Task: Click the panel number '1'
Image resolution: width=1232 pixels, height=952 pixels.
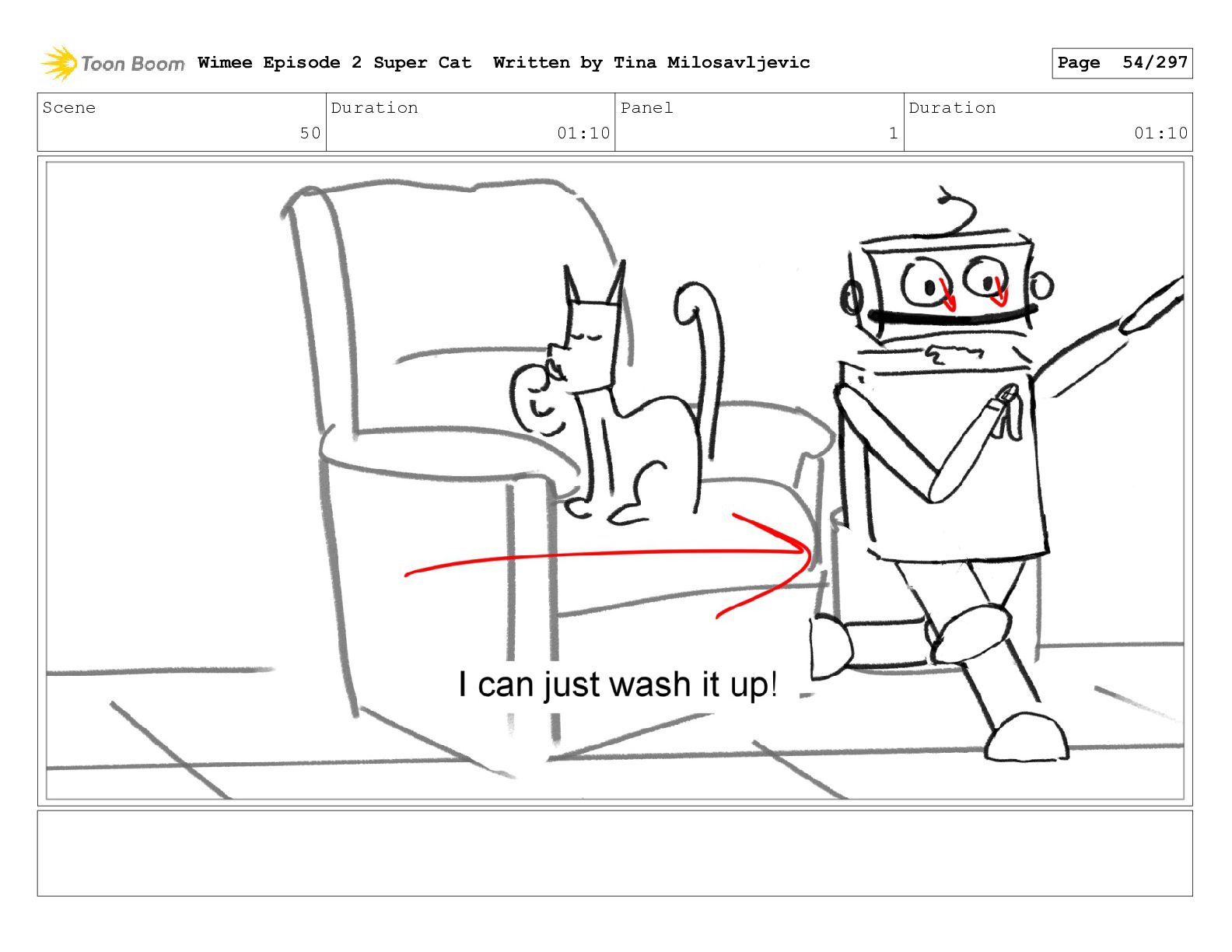Action: click(x=894, y=133)
